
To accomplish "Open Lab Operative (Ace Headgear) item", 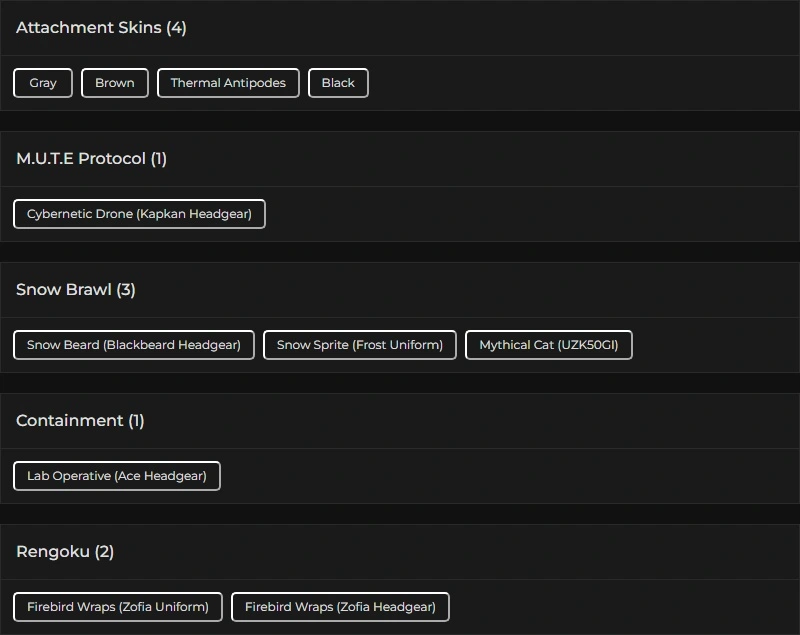I will [117, 476].
